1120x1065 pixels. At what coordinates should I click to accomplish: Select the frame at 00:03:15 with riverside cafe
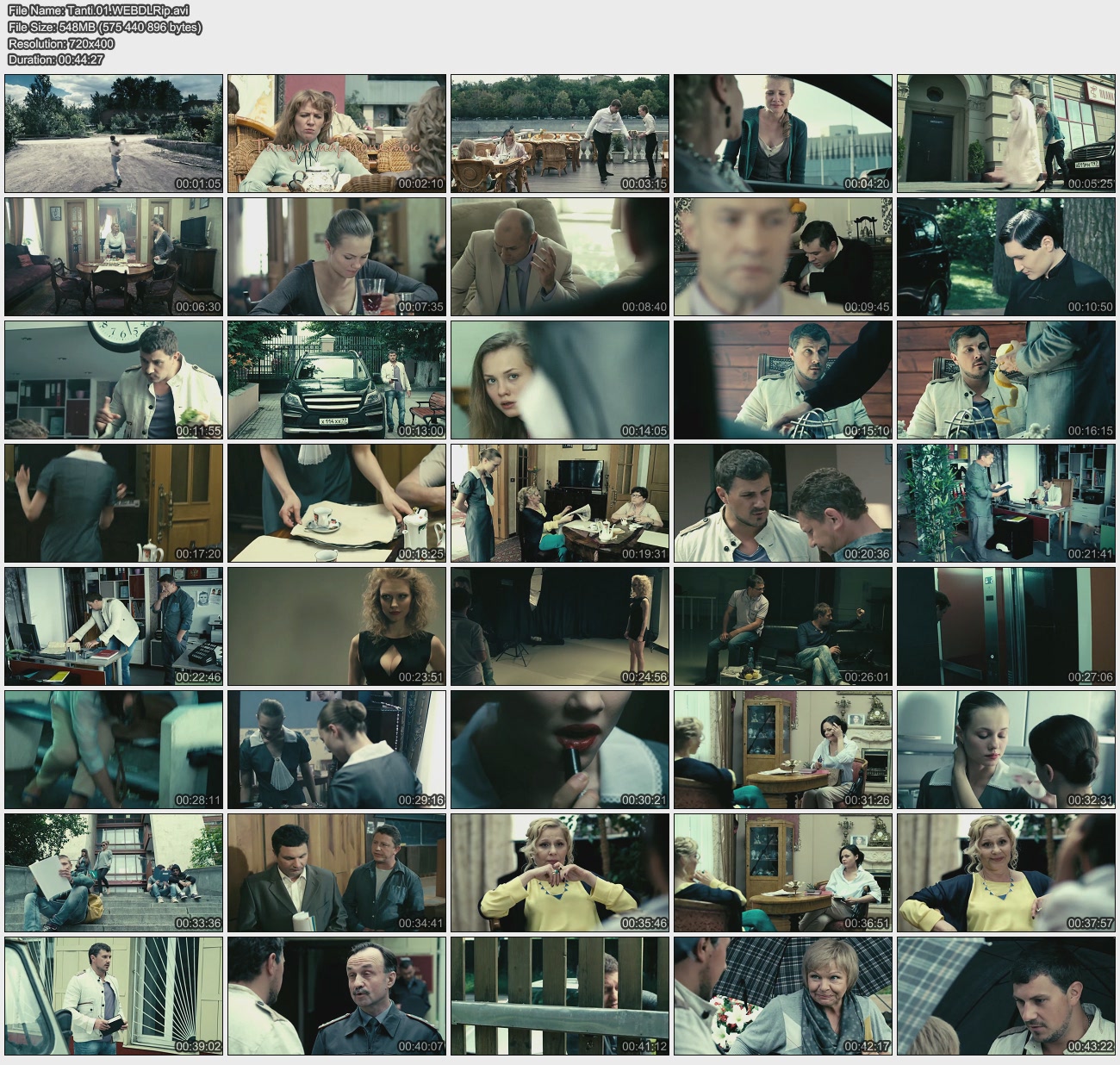560,134
